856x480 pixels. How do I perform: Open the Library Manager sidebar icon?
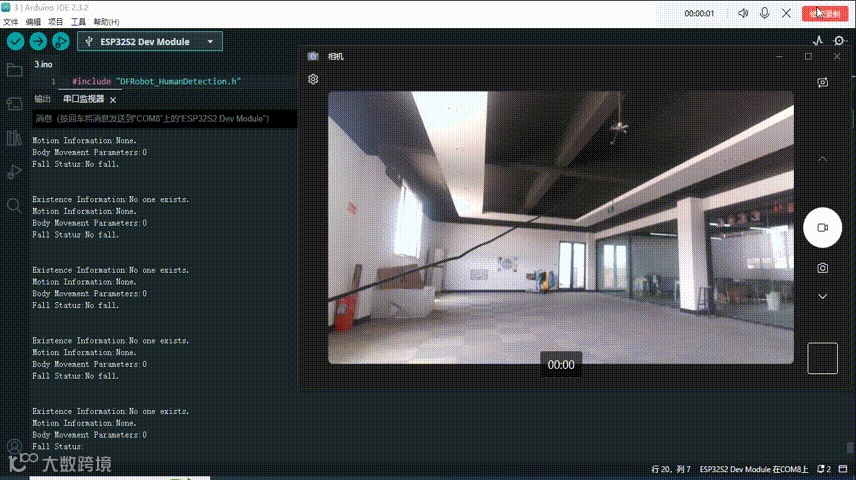pyautogui.click(x=14, y=138)
